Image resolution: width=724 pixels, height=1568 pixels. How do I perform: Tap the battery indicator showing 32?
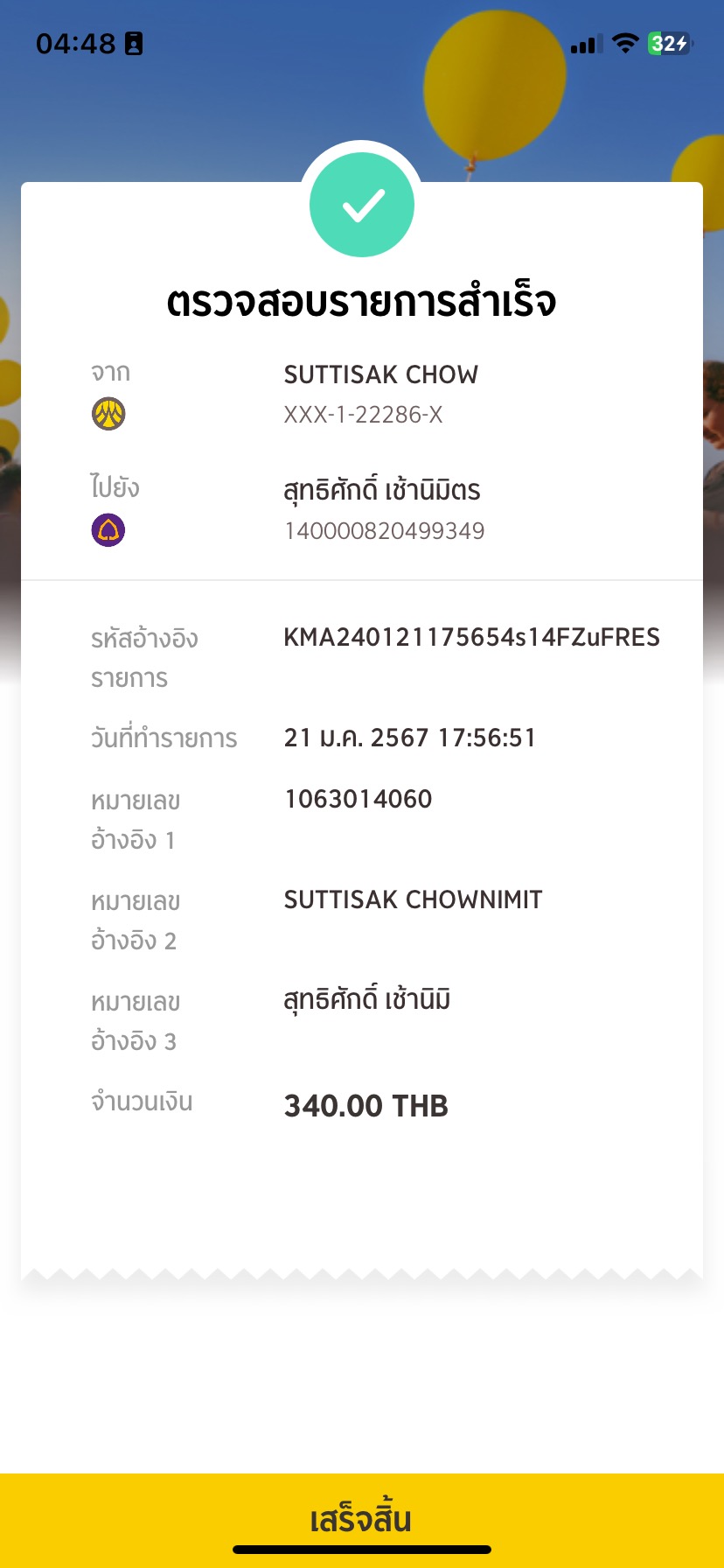click(669, 43)
